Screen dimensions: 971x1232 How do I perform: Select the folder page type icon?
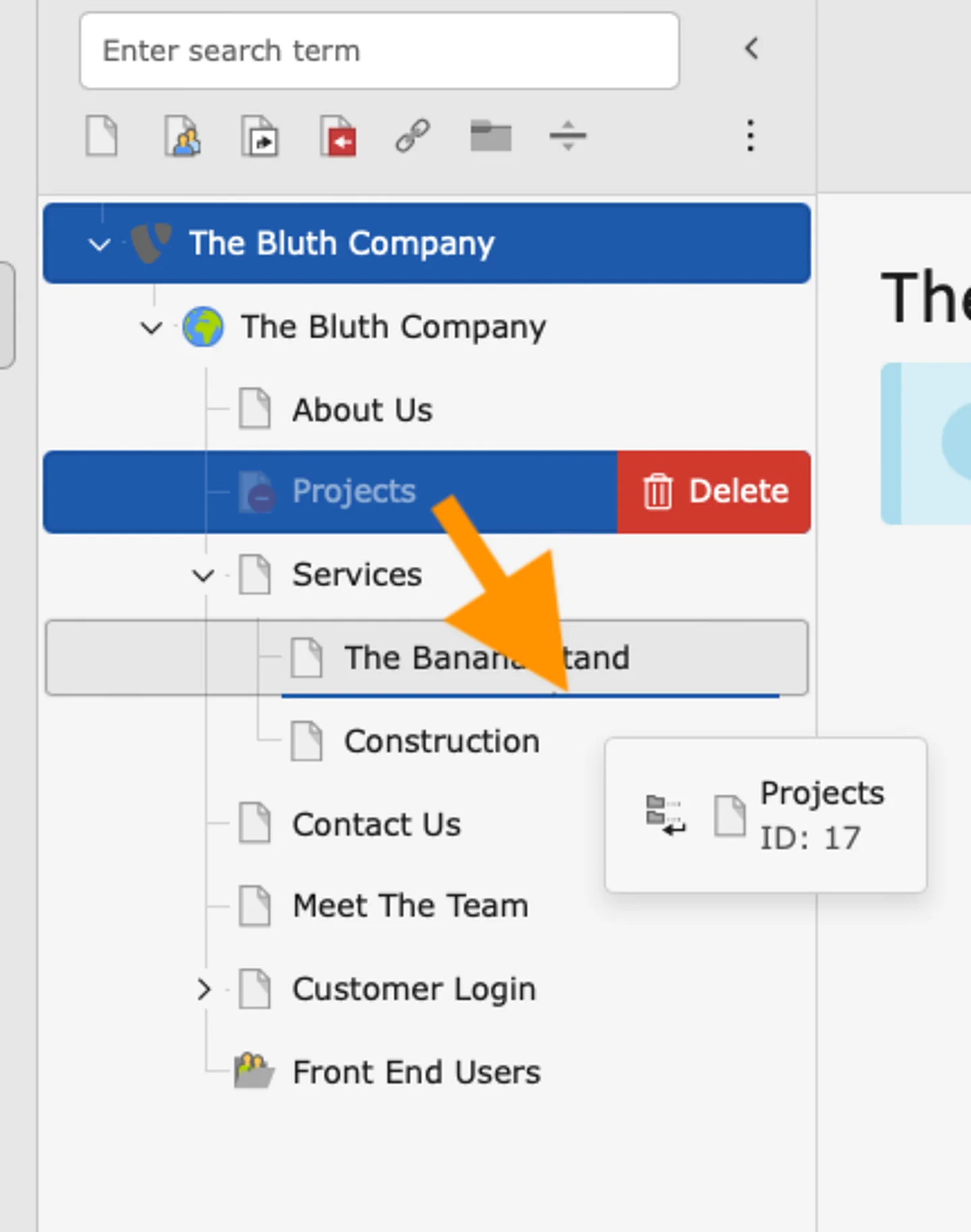pyautogui.click(x=490, y=136)
